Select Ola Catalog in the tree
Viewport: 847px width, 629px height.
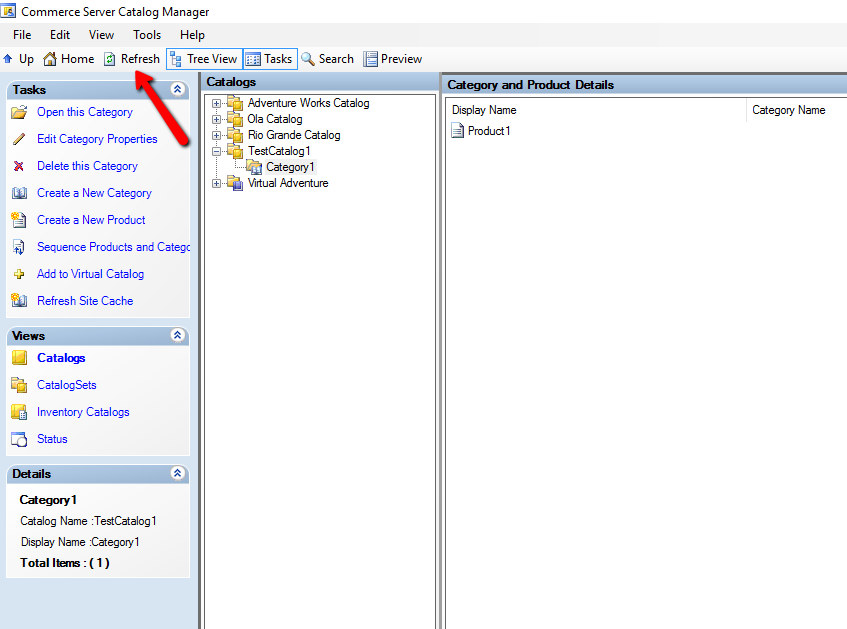(275, 119)
